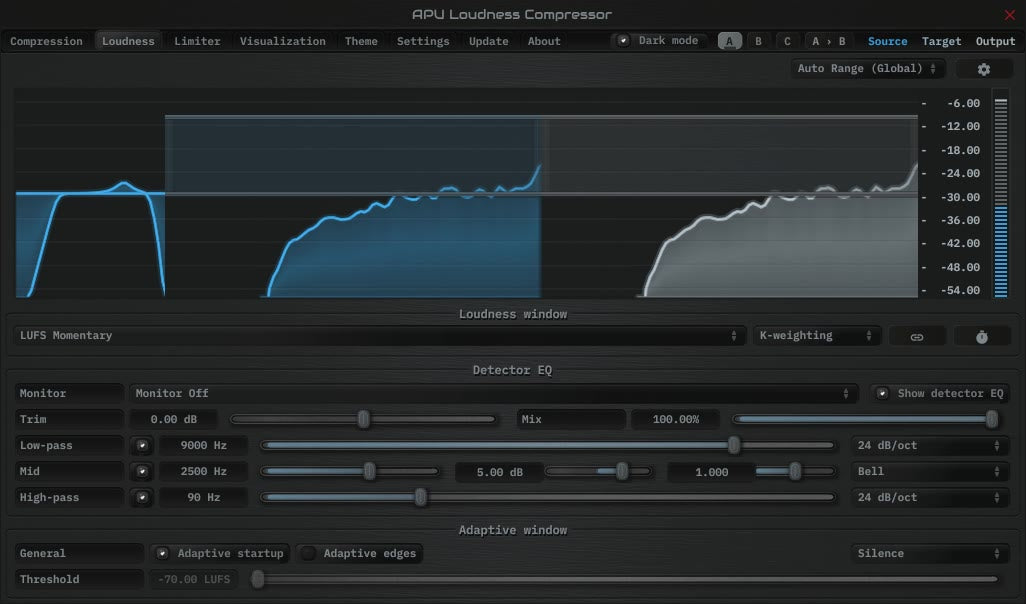This screenshot has height=604, width=1026.
Task: Open Low-pass 24 dB/oct slope dropdown
Action: (x=929, y=446)
